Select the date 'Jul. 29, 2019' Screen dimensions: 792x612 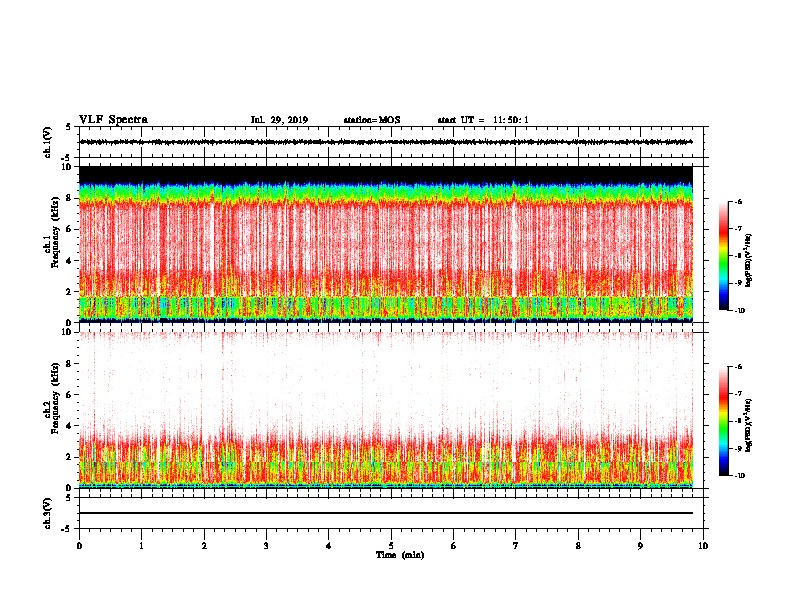pos(279,120)
